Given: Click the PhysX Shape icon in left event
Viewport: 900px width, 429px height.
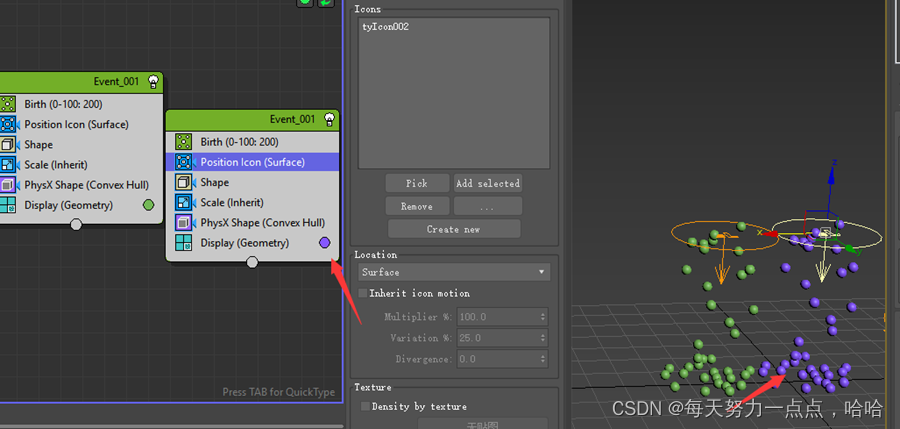Looking at the screenshot, I should (7, 185).
